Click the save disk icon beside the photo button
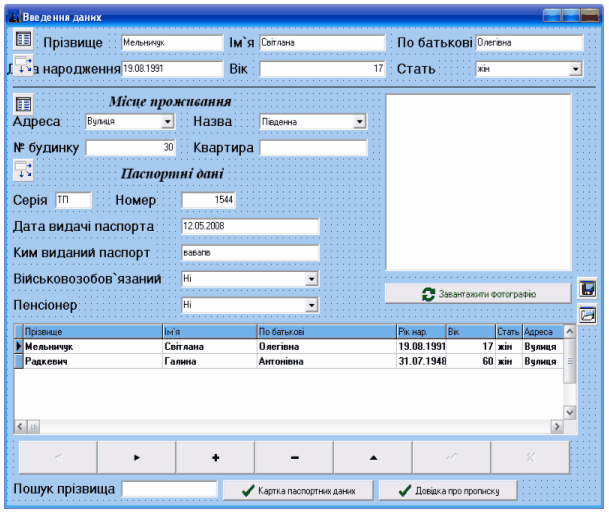Screen dimensions: 609x512 [588, 290]
